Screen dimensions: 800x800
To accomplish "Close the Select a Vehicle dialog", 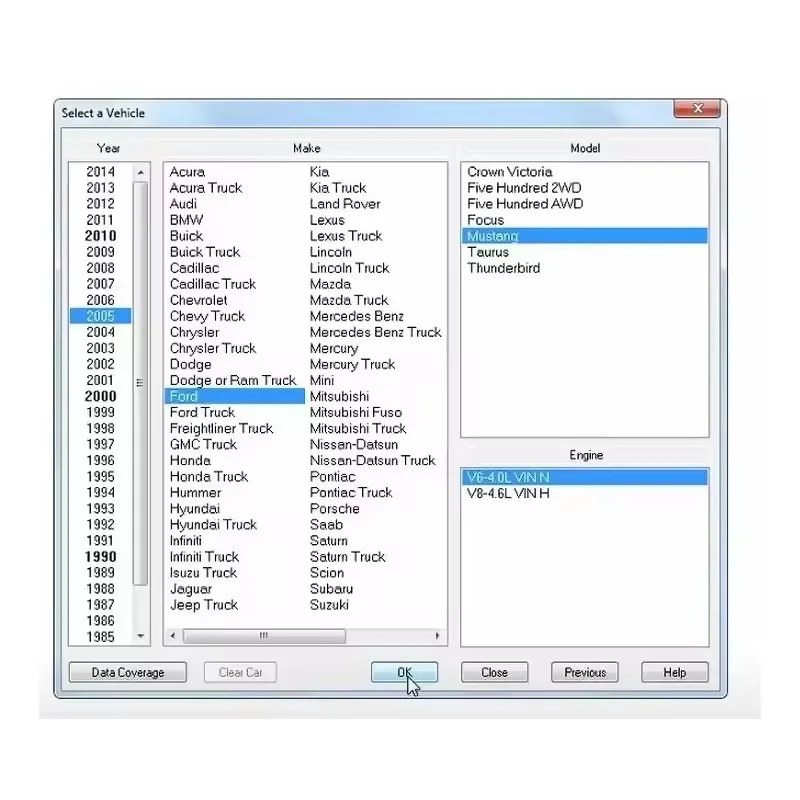I will 697,108.
